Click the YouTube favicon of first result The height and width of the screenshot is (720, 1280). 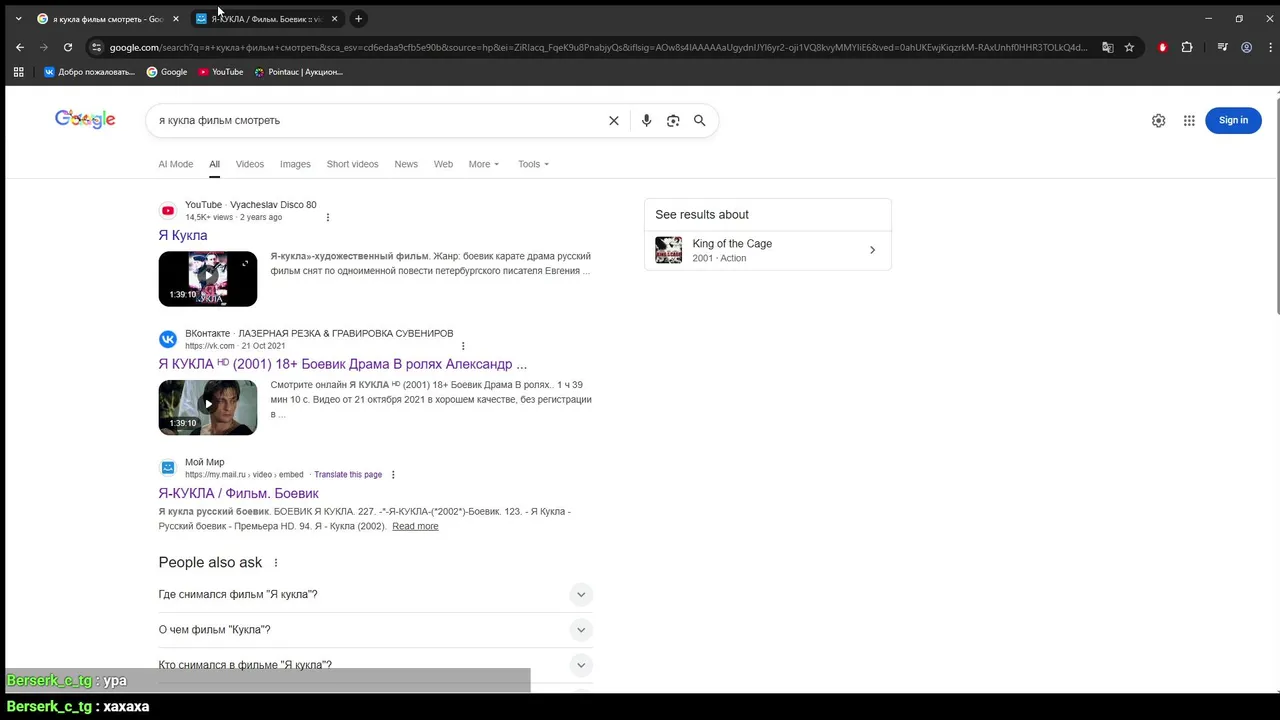(168, 210)
